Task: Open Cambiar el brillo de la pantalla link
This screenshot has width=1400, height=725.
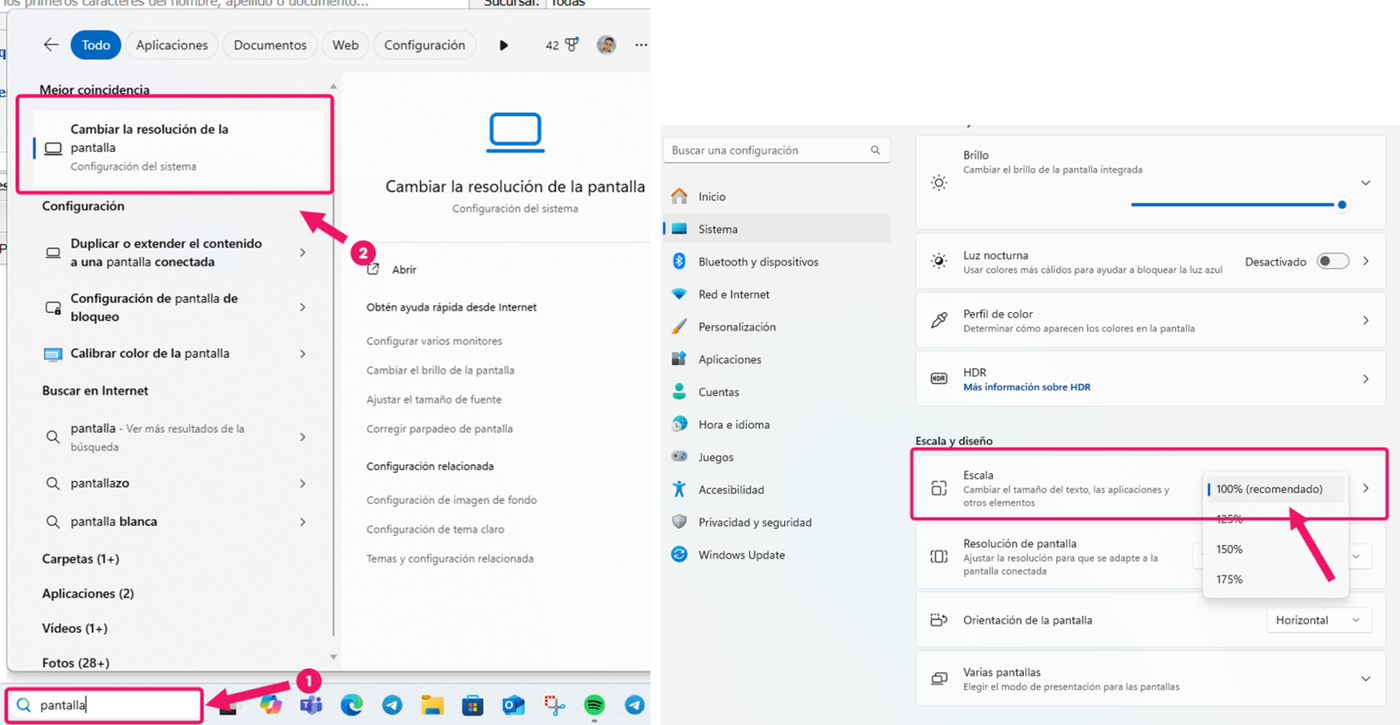Action: tap(440, 370)
